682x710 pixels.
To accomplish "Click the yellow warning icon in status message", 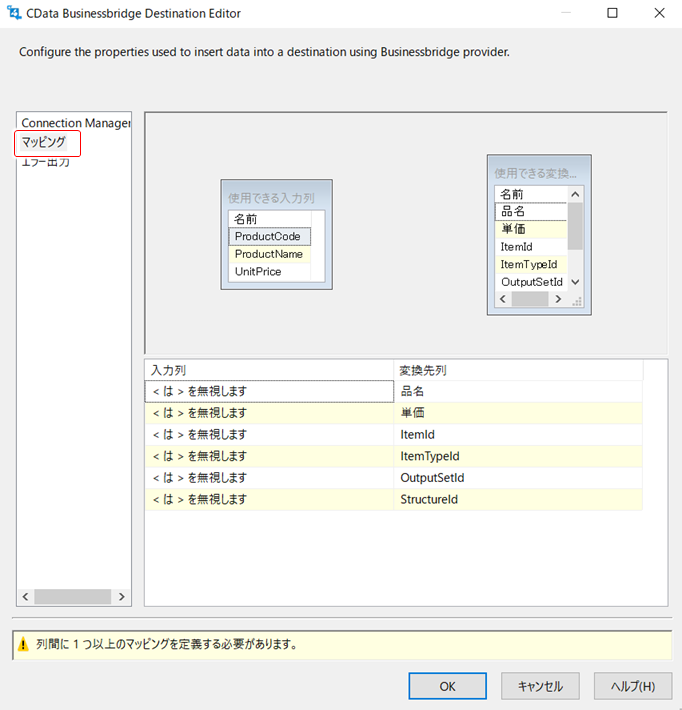I will (23, 644).
